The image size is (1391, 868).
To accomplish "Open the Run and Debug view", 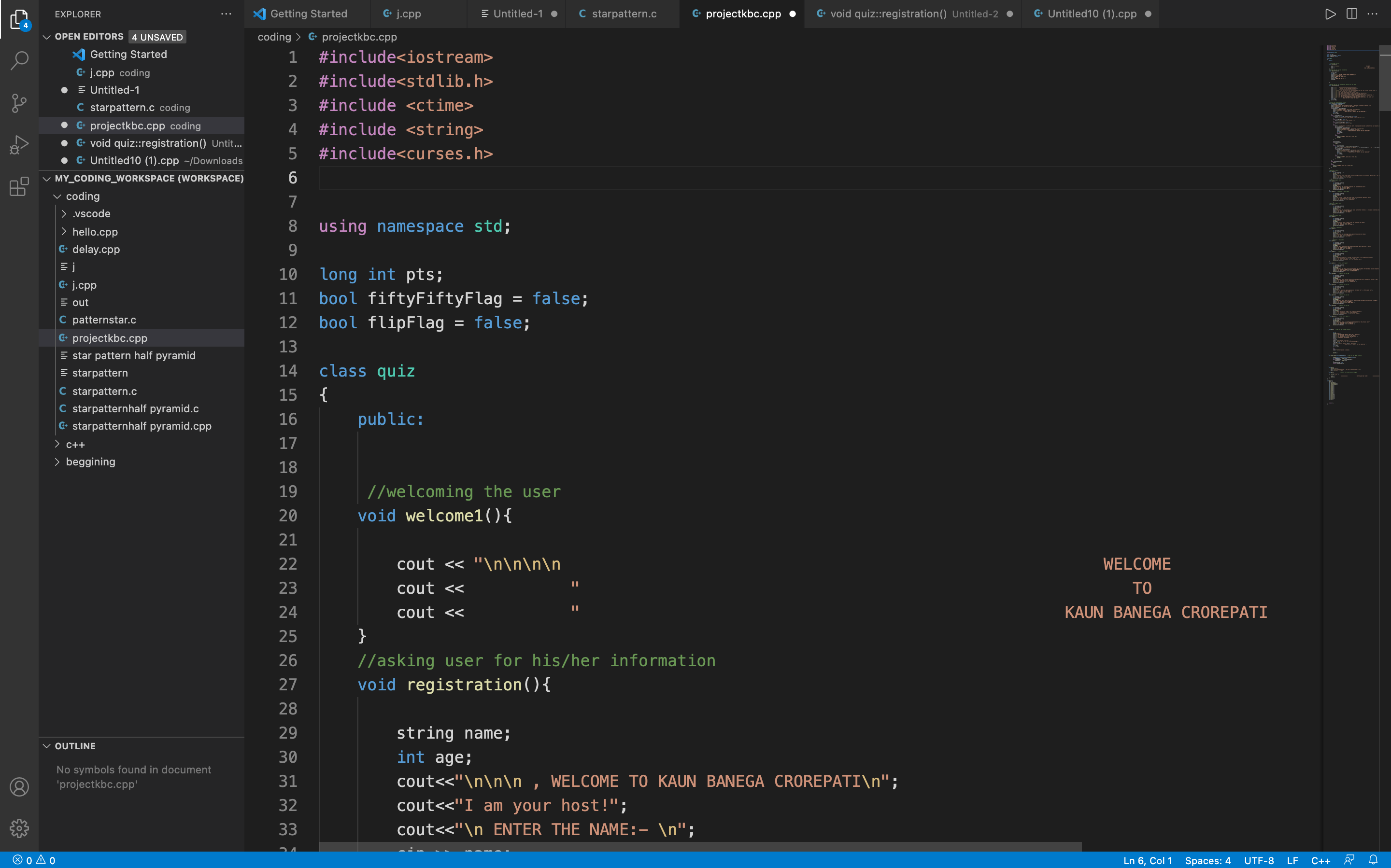I will click(x=19, y=145).
